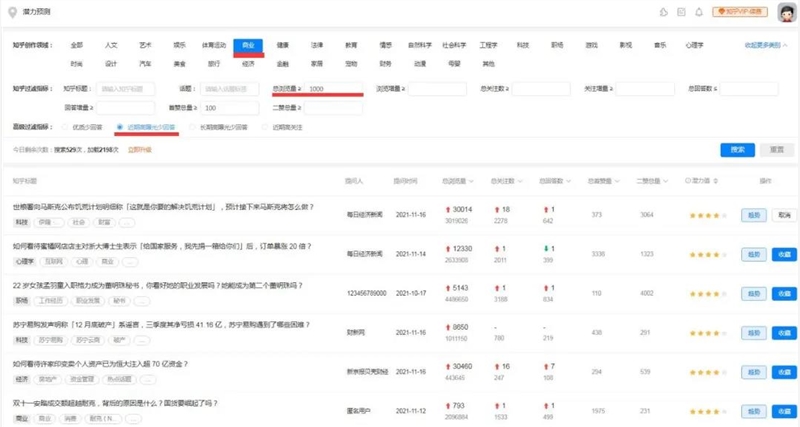The image size is (800, 427).
Task: Click the 总浏览量 minimum value input field
Action: (330, 89)
